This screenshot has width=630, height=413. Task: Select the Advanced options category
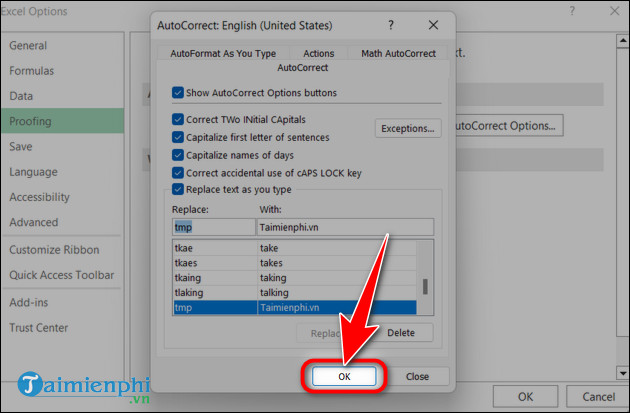[34, 222]
